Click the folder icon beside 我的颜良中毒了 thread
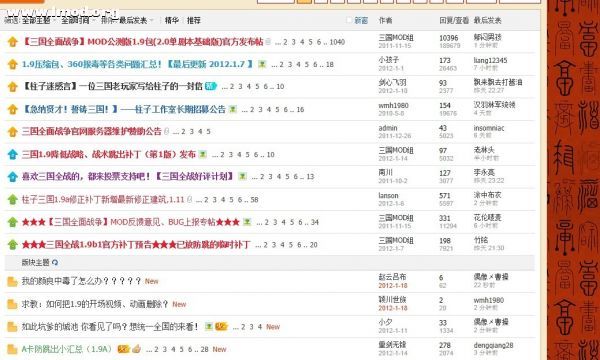The image size is (600, 360). click(12, 282)
